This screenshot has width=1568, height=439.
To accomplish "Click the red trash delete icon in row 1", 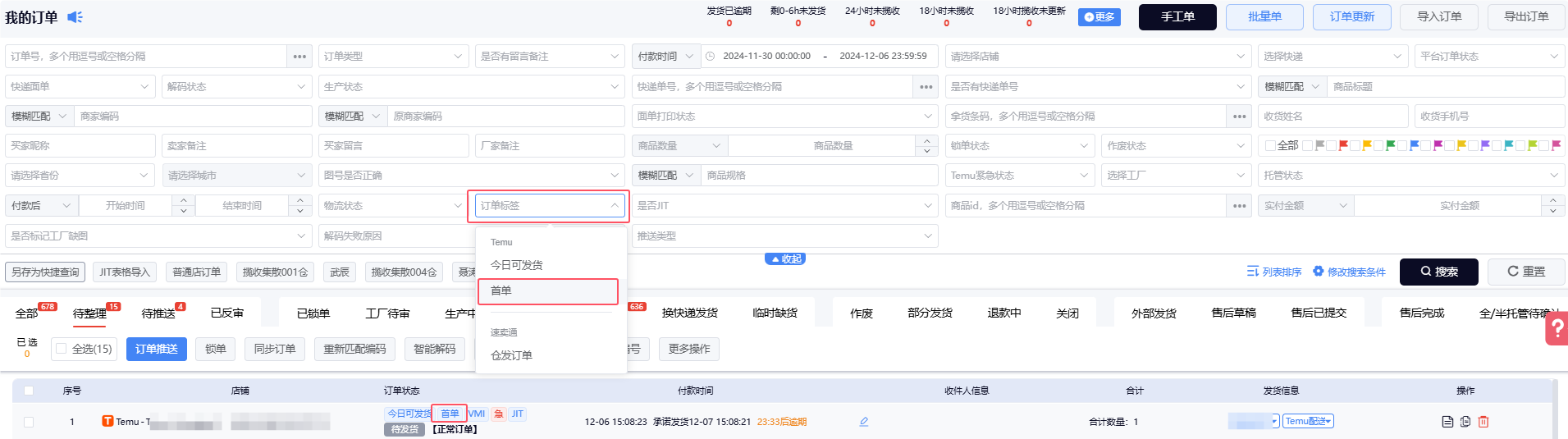I will (1483, 422).
